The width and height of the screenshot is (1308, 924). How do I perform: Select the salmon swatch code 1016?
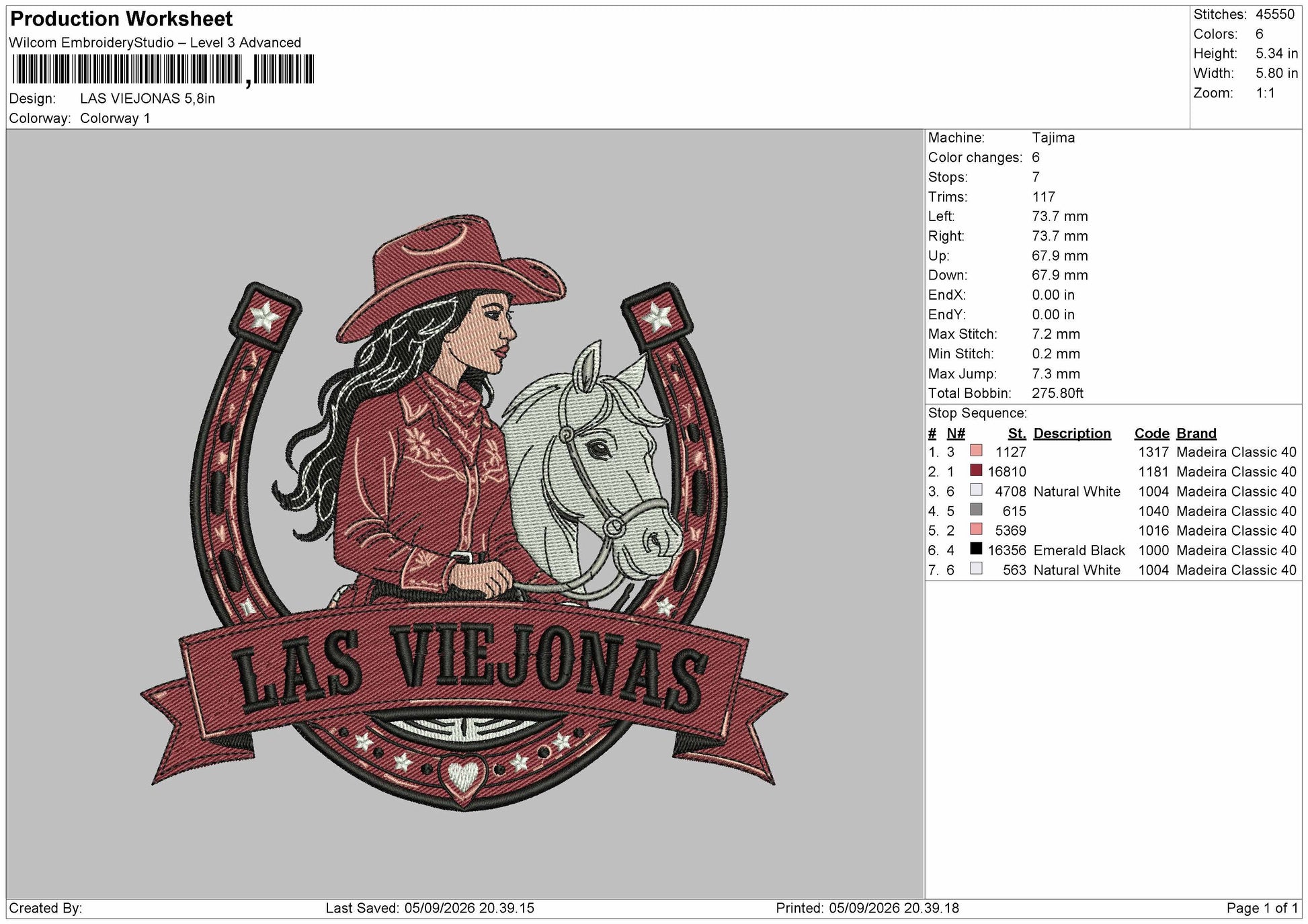point(976,530)
